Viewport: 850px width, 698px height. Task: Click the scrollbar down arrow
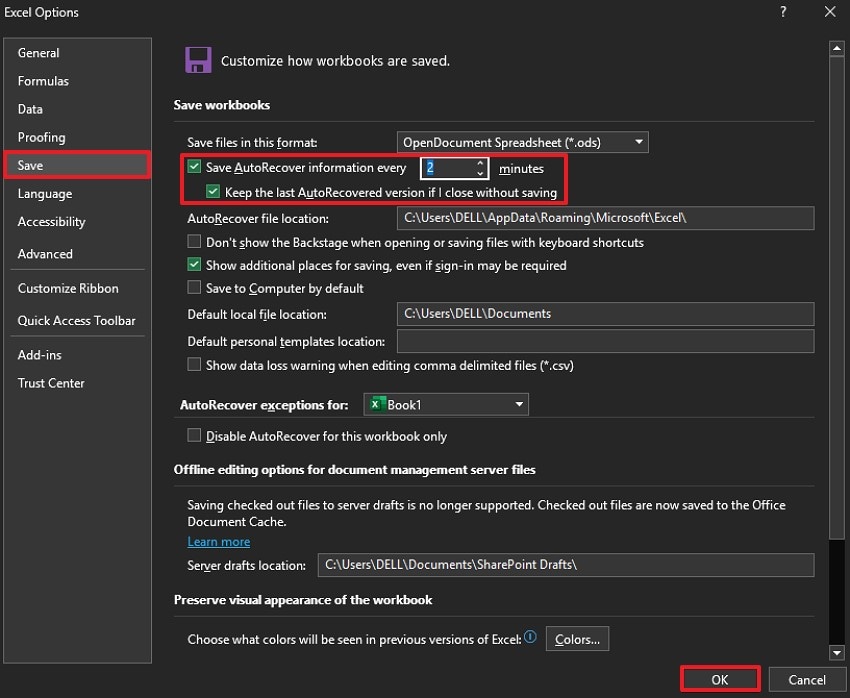pyautogui.click(x=838, y=653)
